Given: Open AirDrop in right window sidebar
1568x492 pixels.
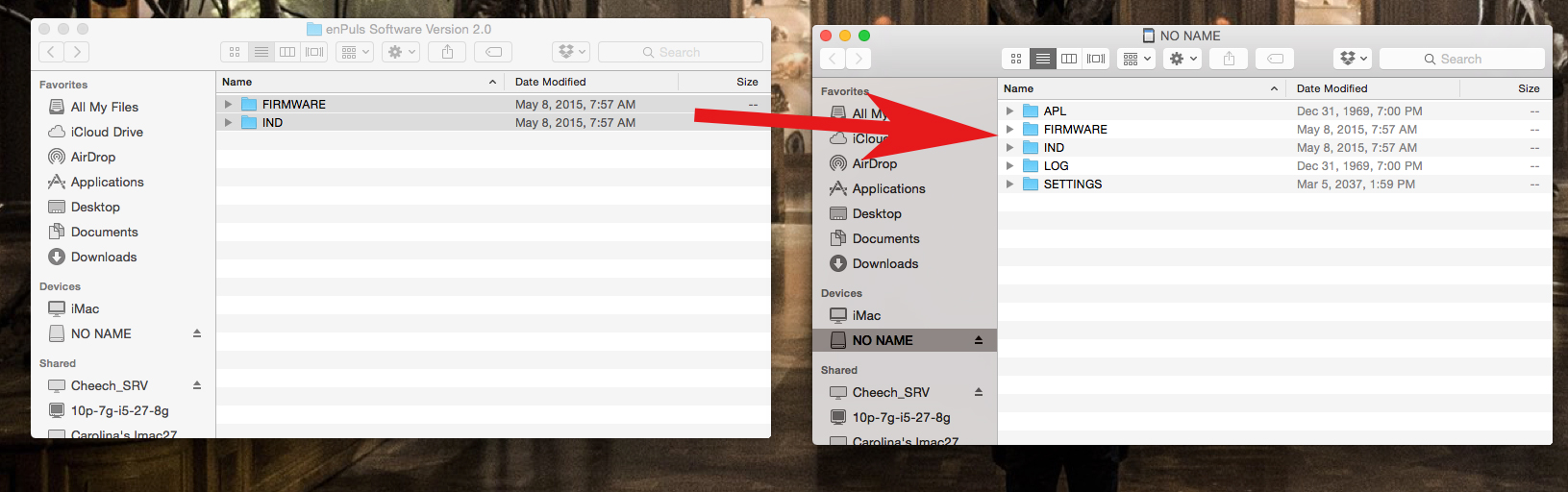Looking at the screenshot, I should (874, 163).
